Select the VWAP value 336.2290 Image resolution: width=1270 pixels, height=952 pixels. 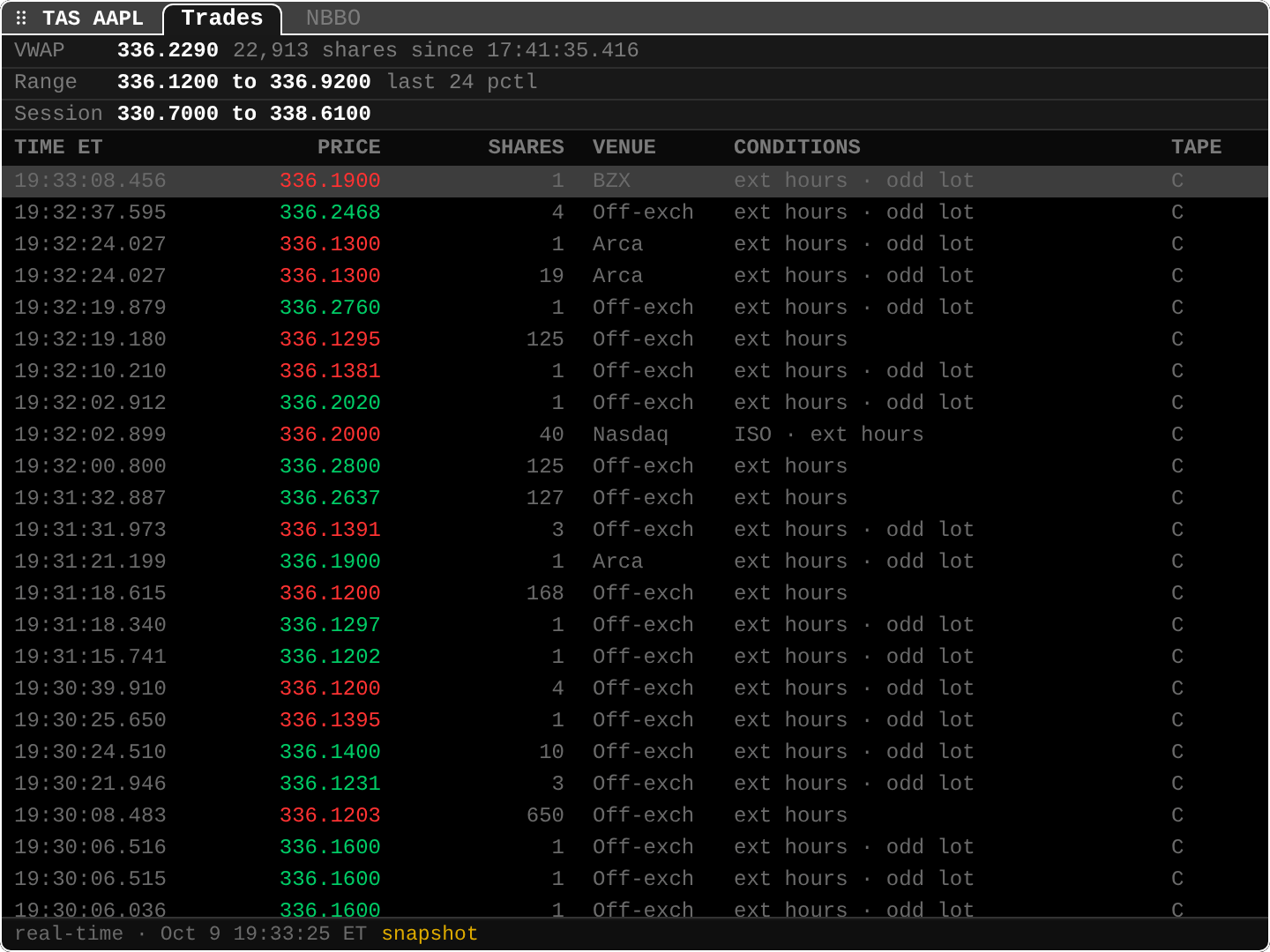point(168,50)
